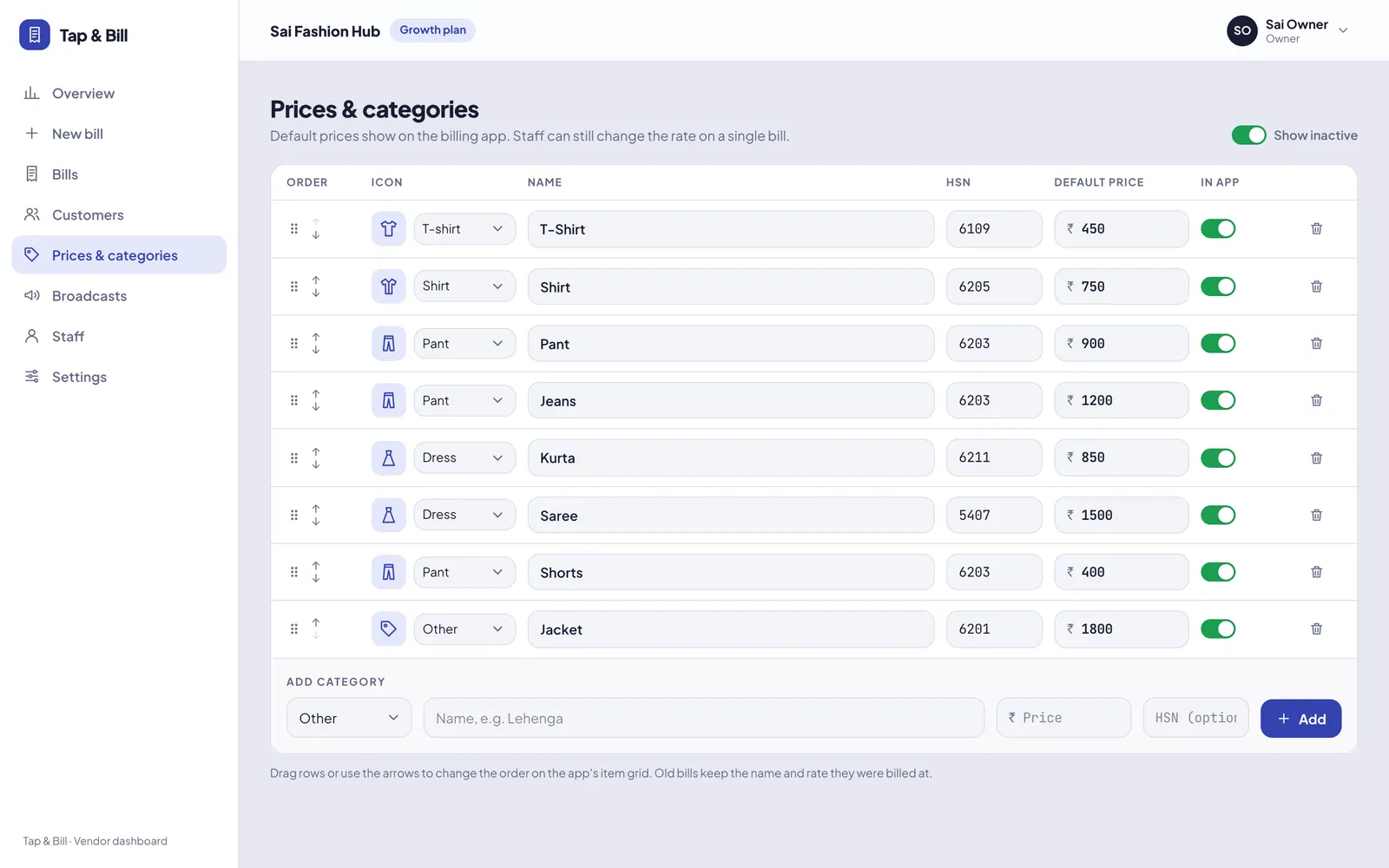Click the Growth plan badge
The image size is (1389, 868).
click(432, 30)
